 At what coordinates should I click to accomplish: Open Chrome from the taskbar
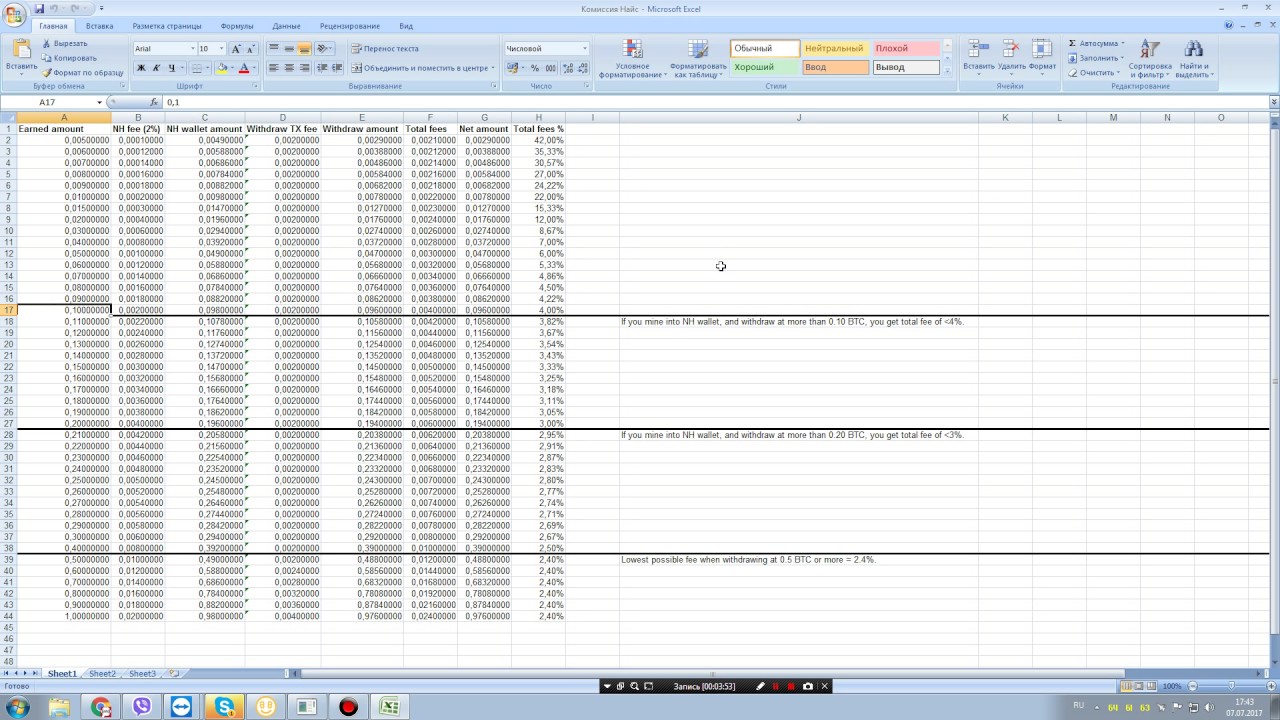pyautogui.click(x=101, y=707)
